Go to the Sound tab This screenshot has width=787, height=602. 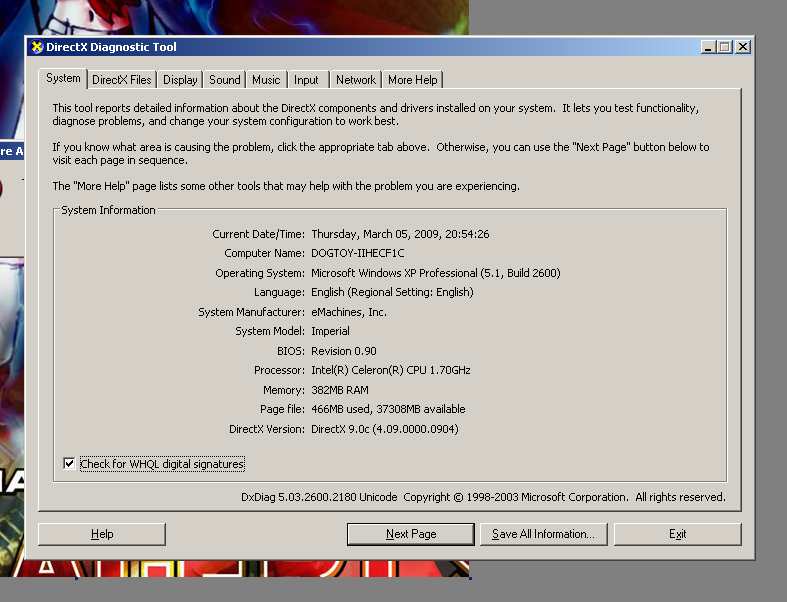coord(225,80)
